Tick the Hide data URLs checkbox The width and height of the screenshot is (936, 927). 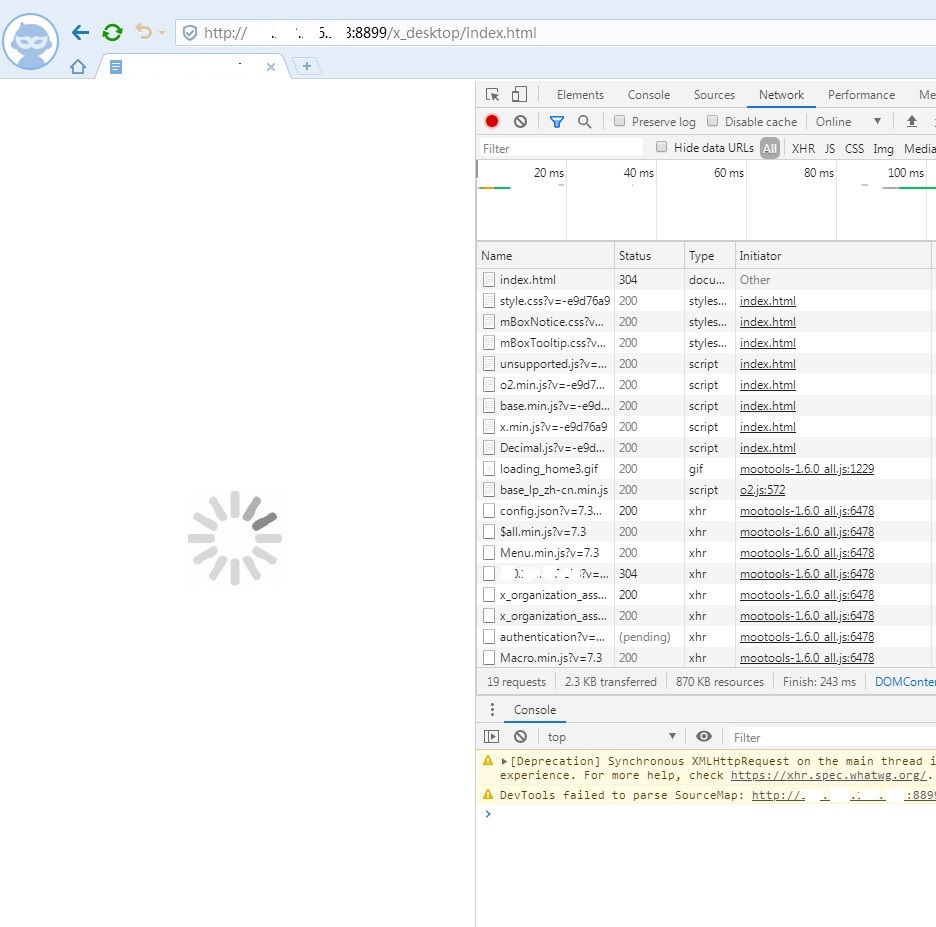point(661,147)
